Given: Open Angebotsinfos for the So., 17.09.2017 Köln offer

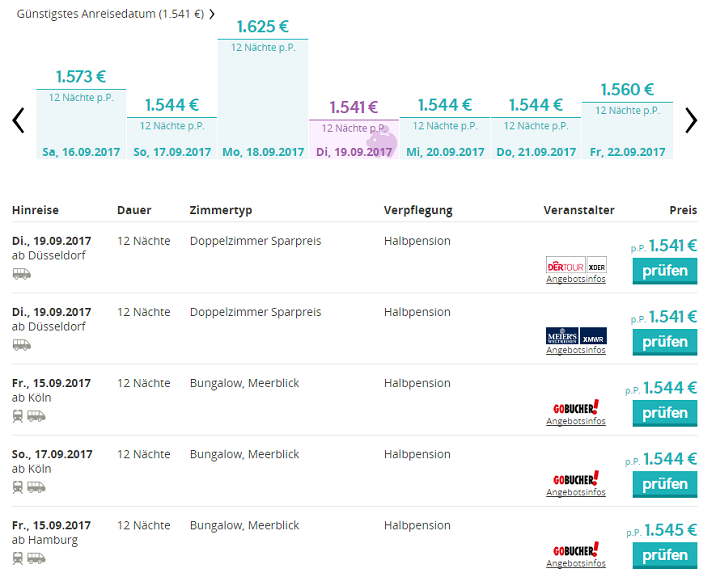Looking at the screenshot, I should (x=576, y=492).
